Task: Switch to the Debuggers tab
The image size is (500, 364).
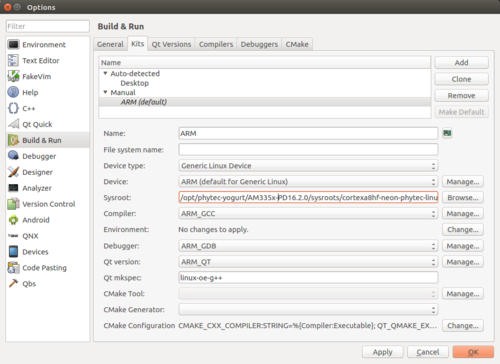Action: coord(259,44)
